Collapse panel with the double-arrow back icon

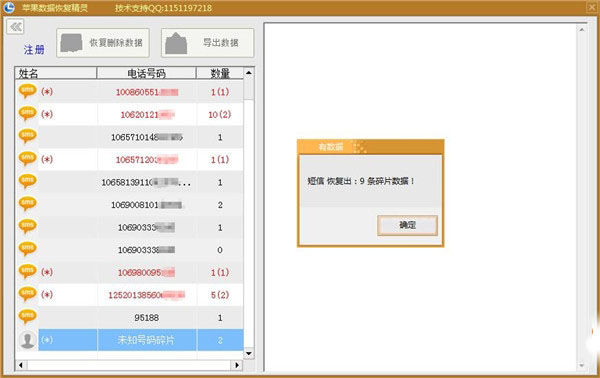tap(15, 27)
